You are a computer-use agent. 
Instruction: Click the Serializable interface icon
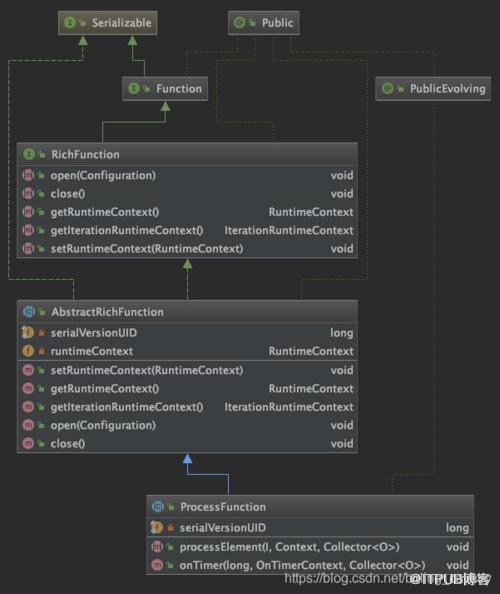point(70,23)
